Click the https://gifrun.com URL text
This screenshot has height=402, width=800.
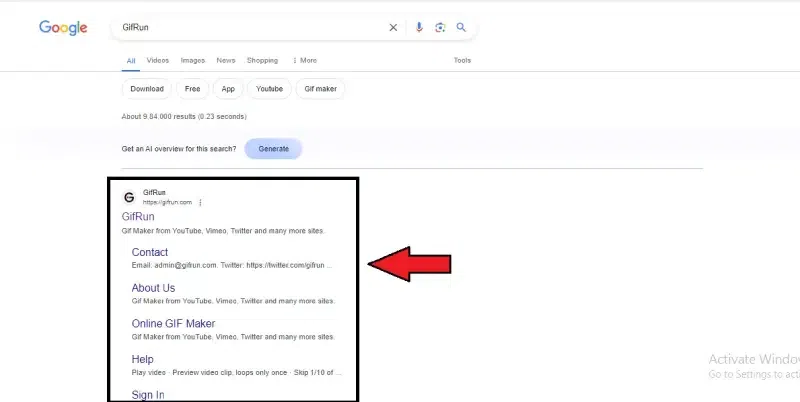pos(167,203)
